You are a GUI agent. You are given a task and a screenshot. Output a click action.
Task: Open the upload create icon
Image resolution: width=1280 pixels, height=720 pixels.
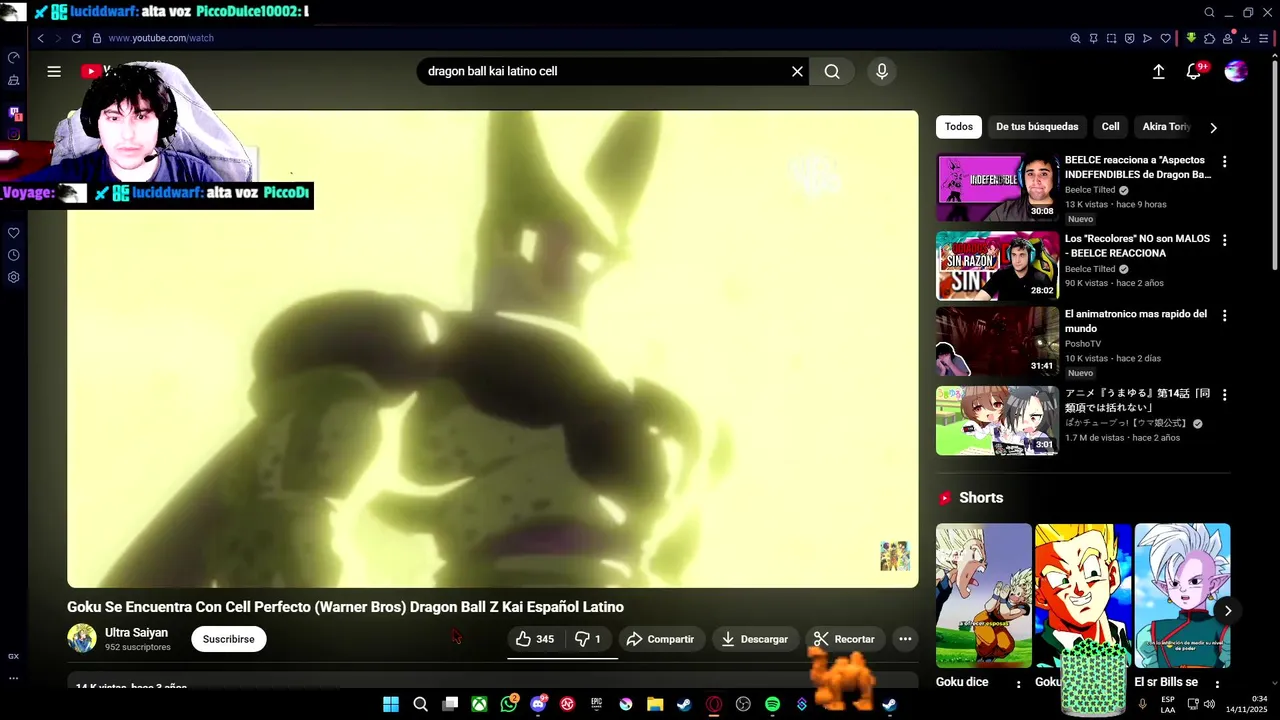(x=1158, y=71)
